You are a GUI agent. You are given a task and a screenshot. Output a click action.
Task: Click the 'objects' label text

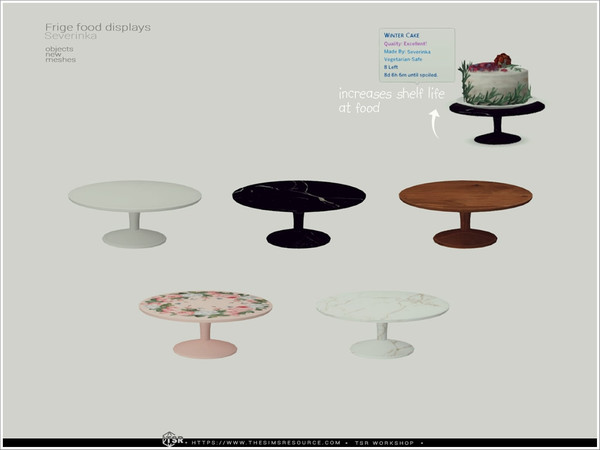click(x=59, y=49)
